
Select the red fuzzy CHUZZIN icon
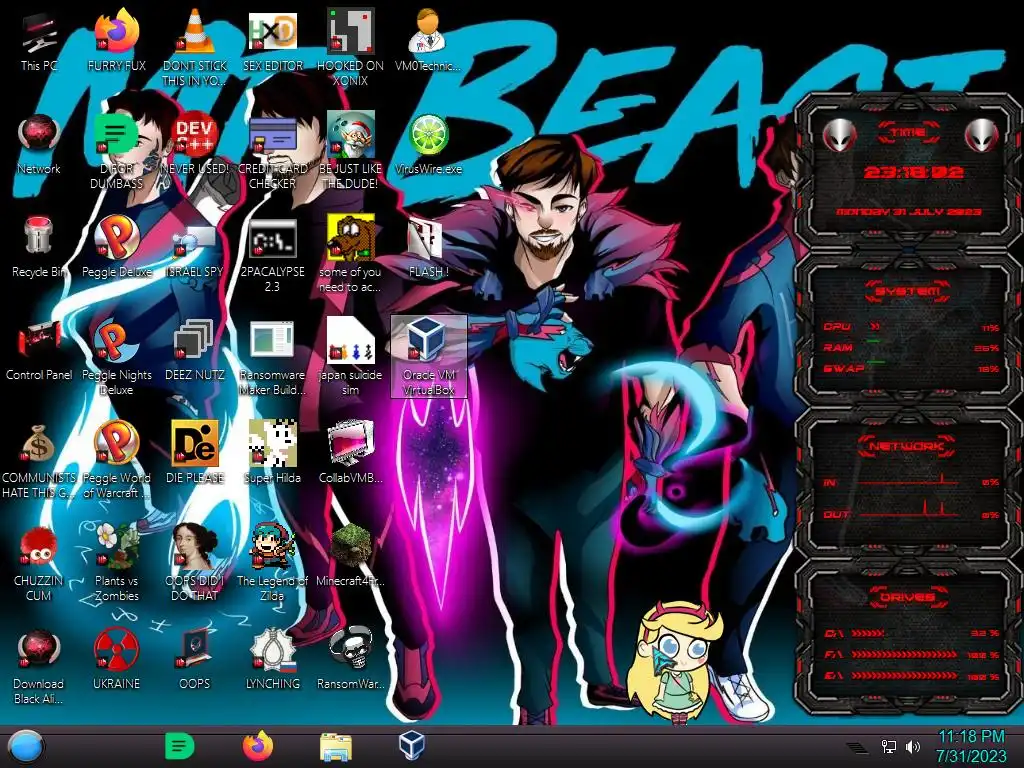click(x=39, y=564)
